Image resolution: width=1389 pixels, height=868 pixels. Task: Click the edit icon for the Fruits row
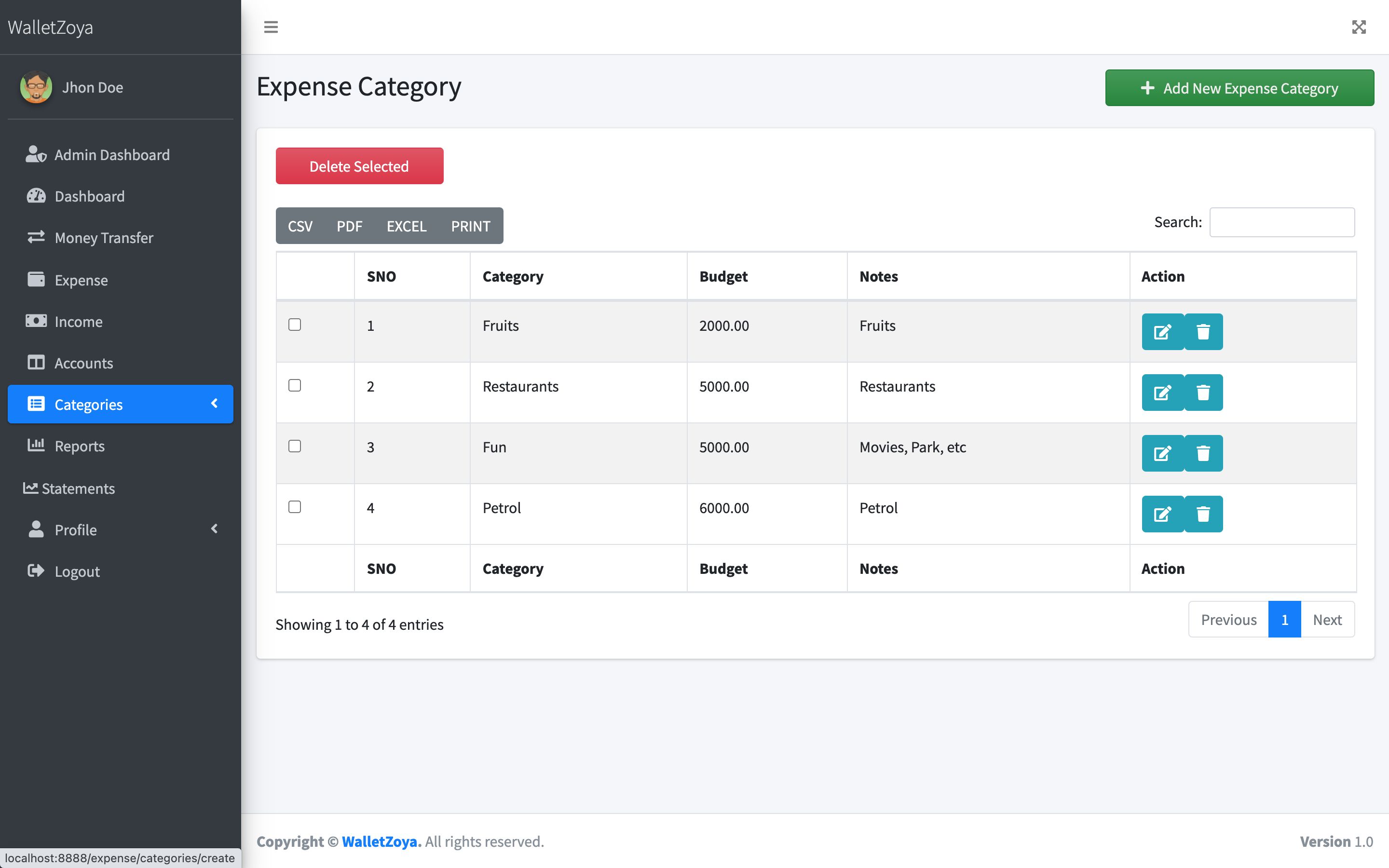[1162, 332]
